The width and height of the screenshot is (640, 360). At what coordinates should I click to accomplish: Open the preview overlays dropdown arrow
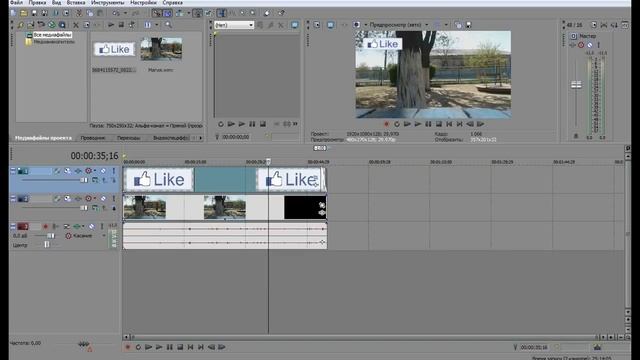coord(446,25)
